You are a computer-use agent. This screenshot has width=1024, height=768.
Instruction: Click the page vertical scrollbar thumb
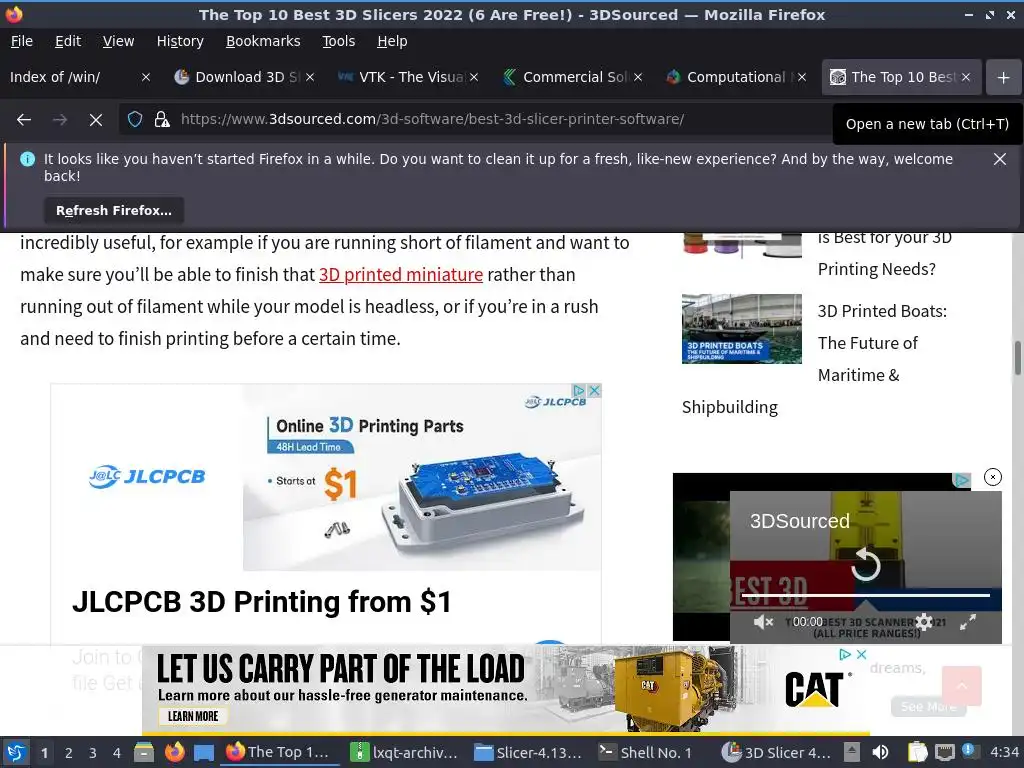click(x=1017, y=358)
